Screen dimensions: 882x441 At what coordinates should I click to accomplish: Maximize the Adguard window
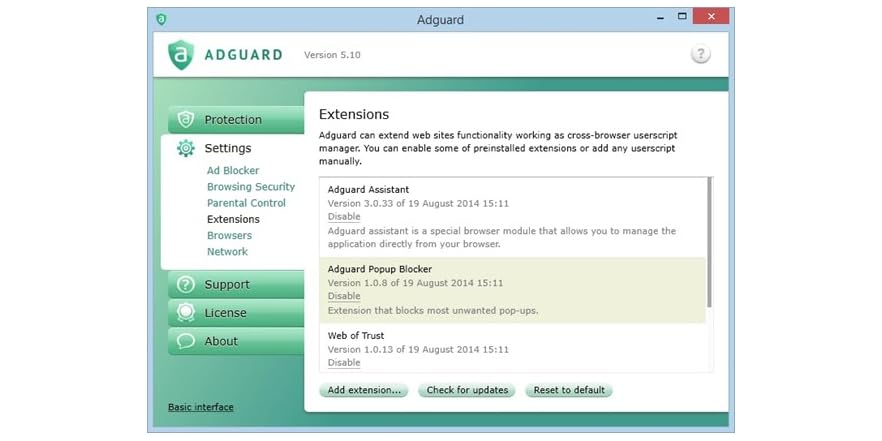click(x=682, y=17)
